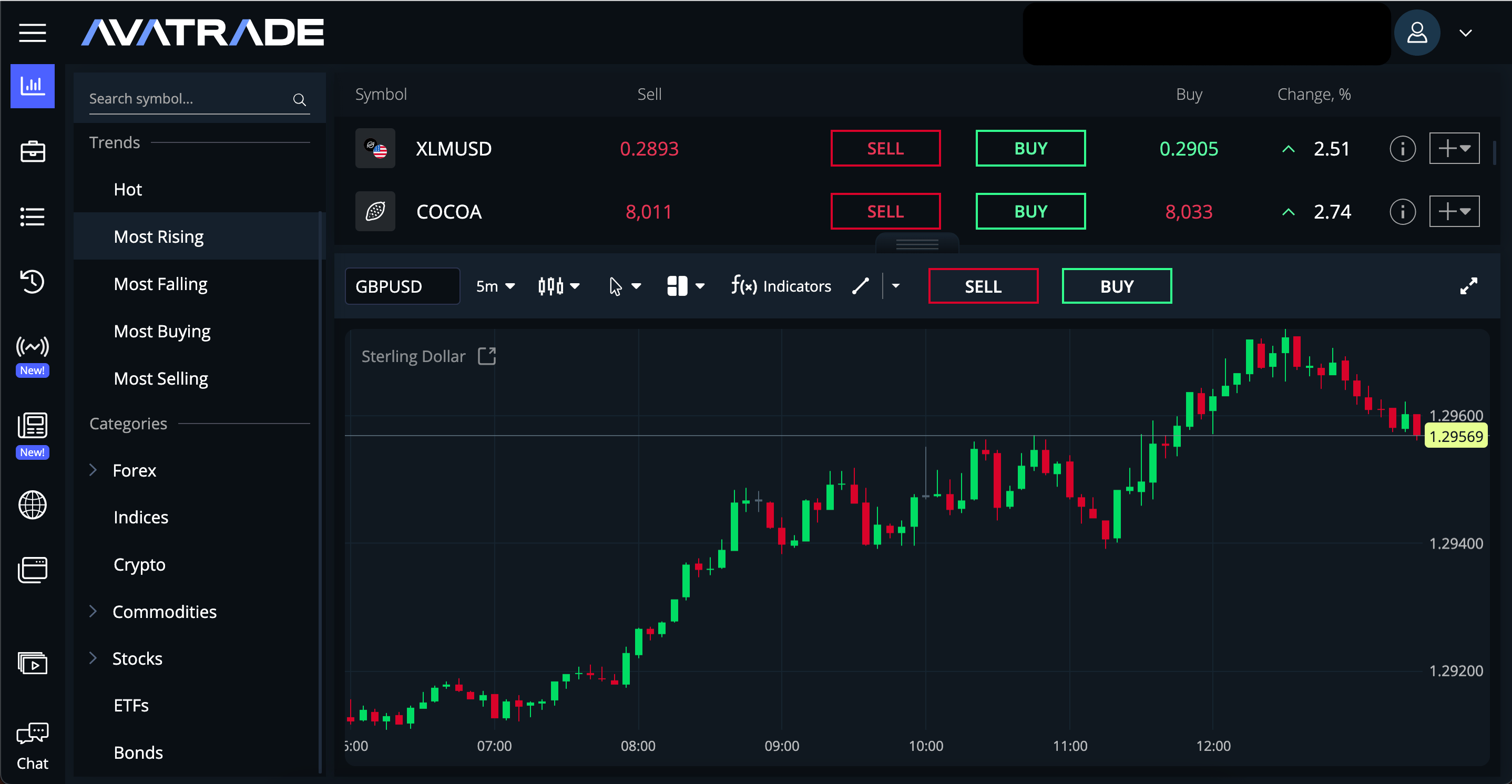The width and height of the screenshot is (1512, 784).
Task: Open the 5m timeframe dropdown
Action: coord(495,286)
